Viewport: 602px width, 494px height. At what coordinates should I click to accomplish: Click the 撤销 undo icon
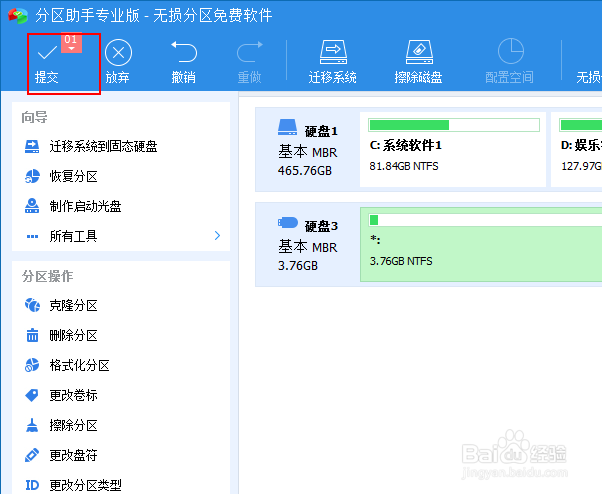tap(184, 51)
